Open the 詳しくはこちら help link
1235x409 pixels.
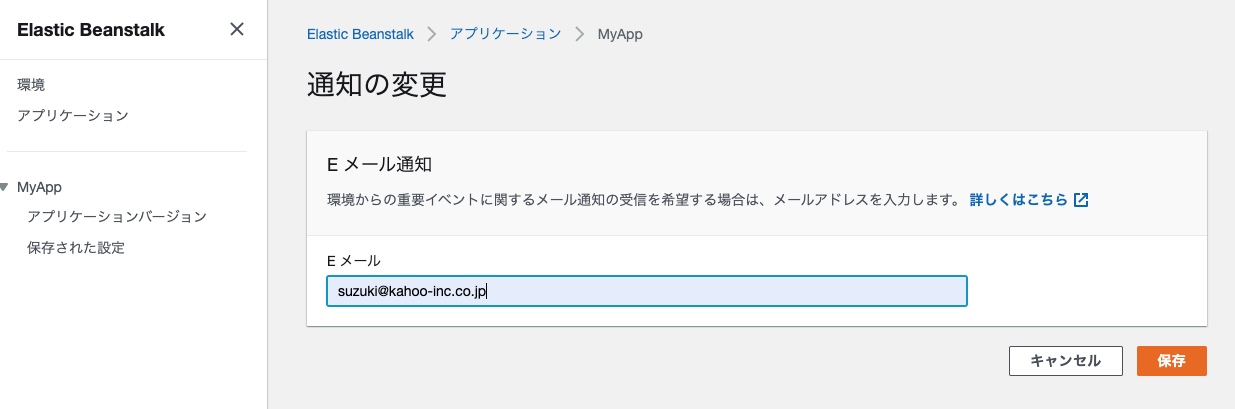point(1018,199)
